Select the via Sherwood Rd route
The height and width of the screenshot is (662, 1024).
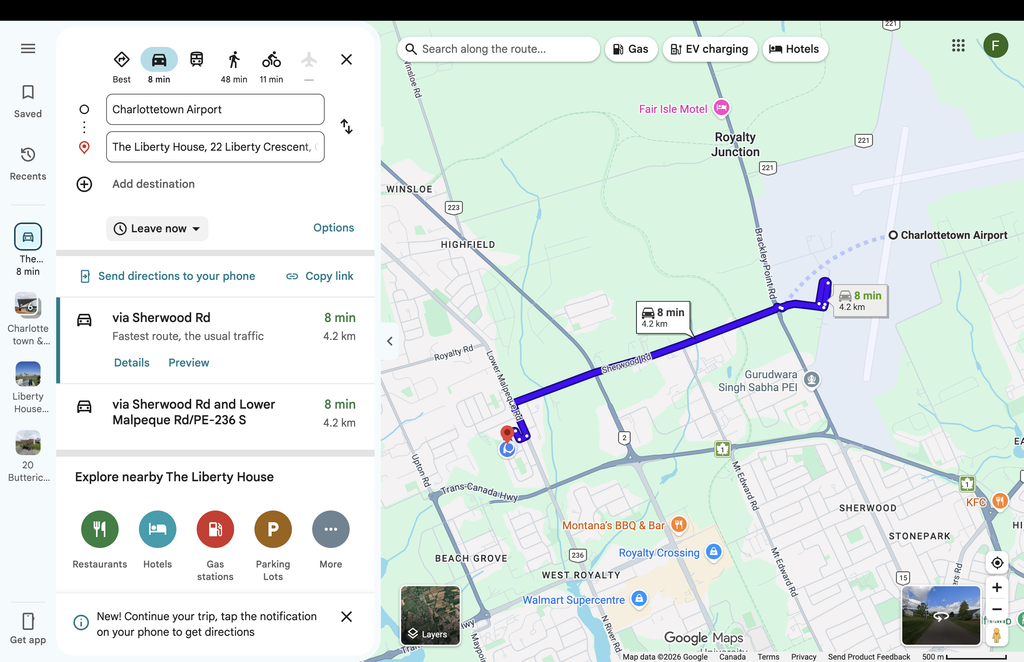(216, 340)
